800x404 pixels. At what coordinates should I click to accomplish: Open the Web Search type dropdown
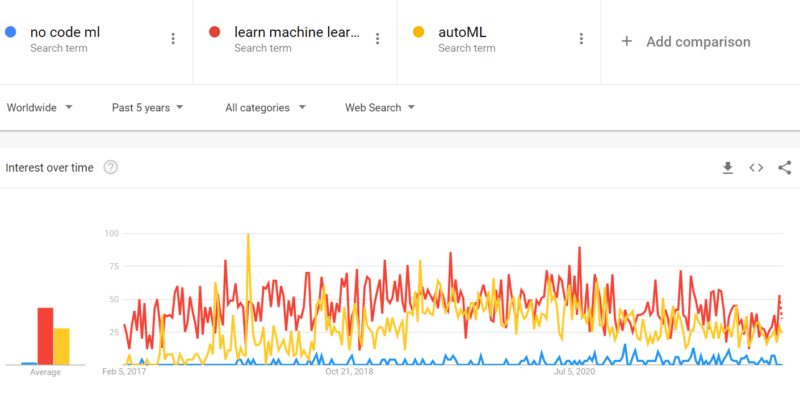pyautogui.click(x=379, y=107)
